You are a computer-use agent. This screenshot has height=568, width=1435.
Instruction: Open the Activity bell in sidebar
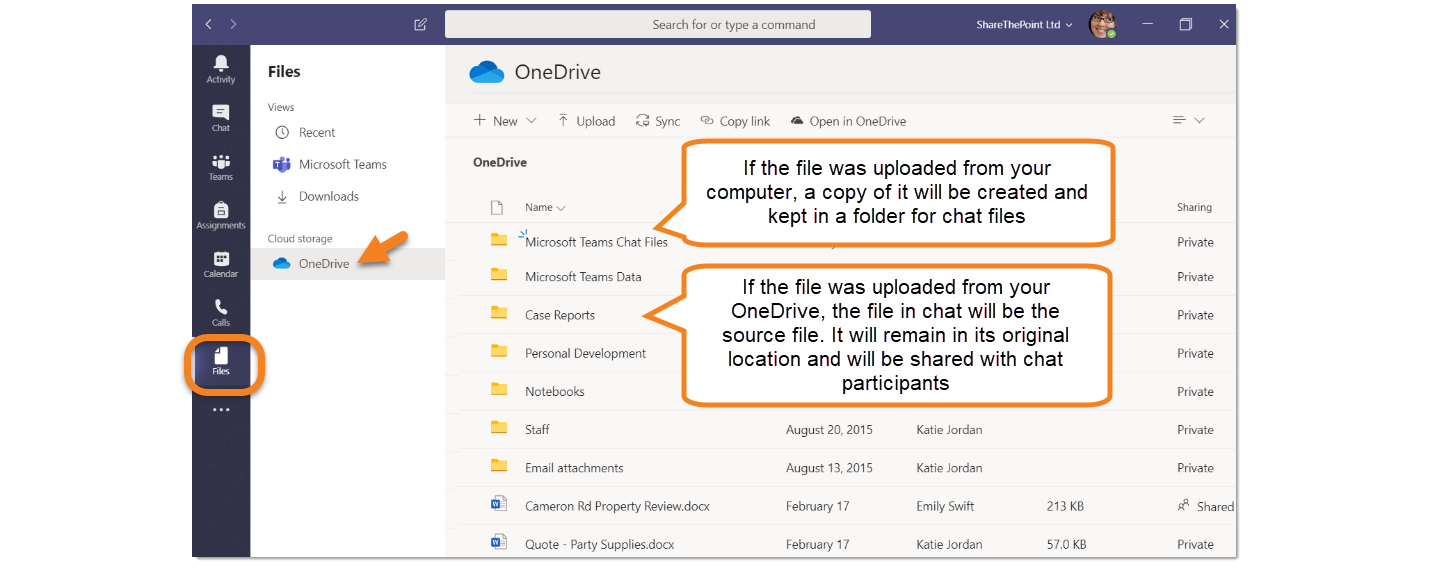click(x=221, y=69)
